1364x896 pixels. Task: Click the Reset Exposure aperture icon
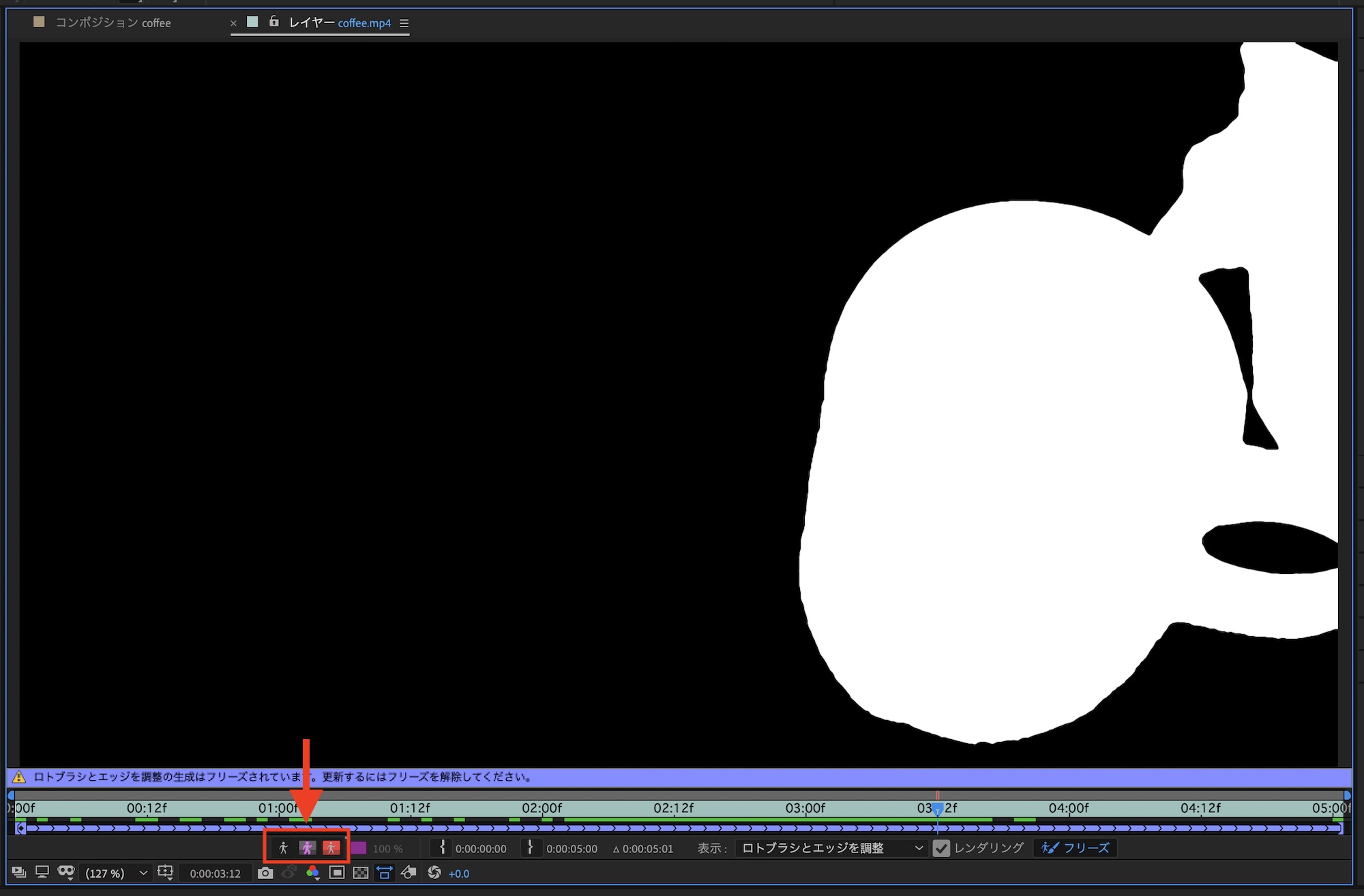click(x=434, y=873)
